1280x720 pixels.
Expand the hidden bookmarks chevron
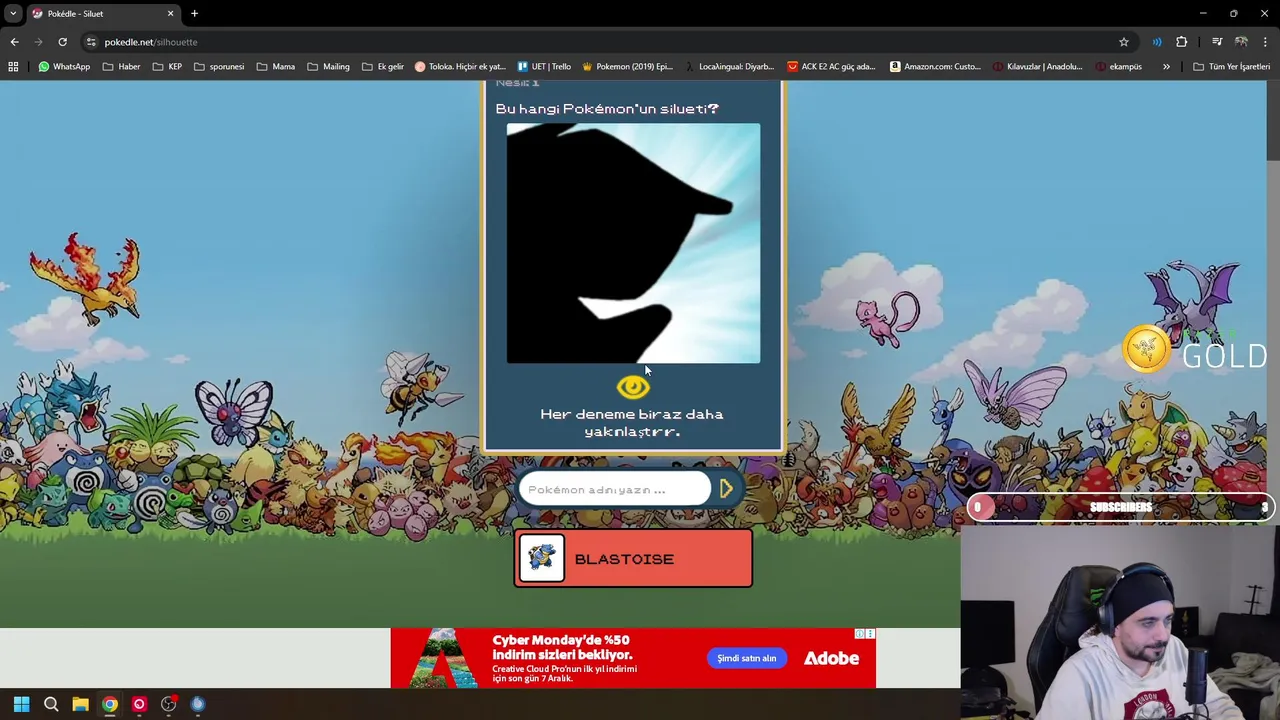(1166, 67)
